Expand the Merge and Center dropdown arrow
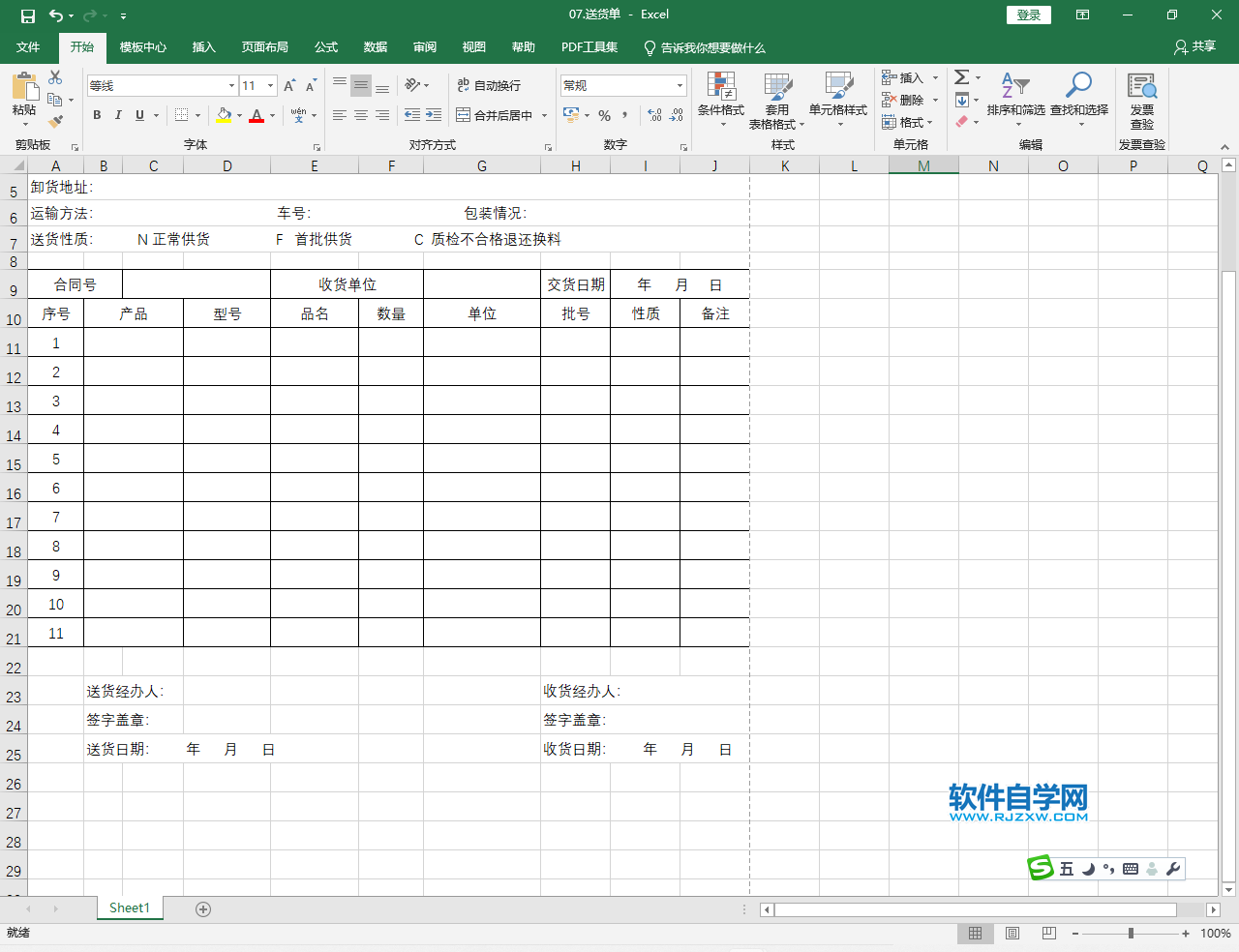 (x=545, y=115)
